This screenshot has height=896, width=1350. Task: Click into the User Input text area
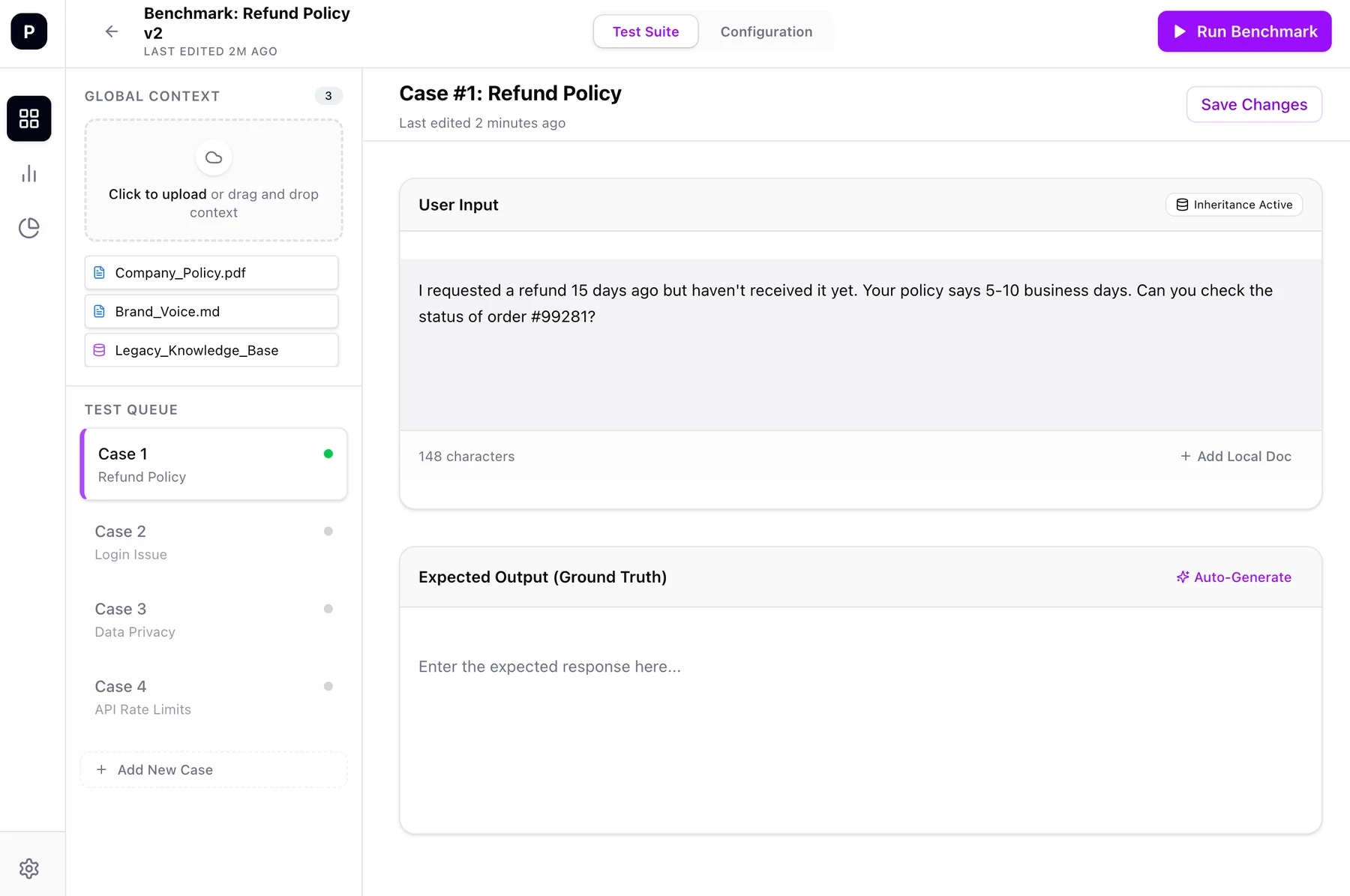[860, 345]
